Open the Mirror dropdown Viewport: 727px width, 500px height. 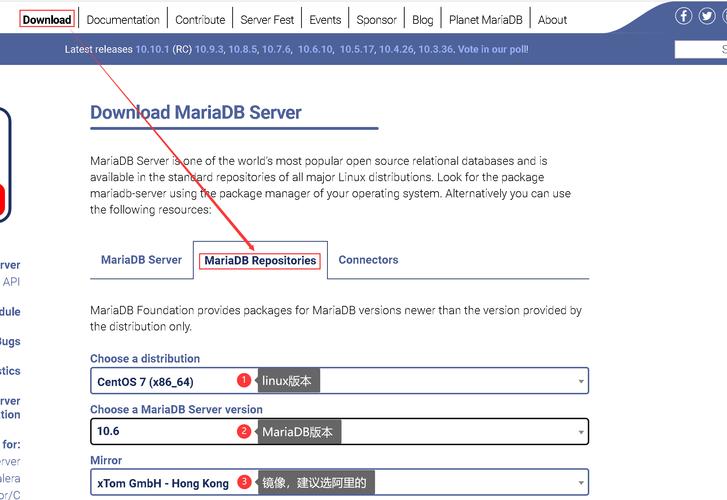coord(339,482)
